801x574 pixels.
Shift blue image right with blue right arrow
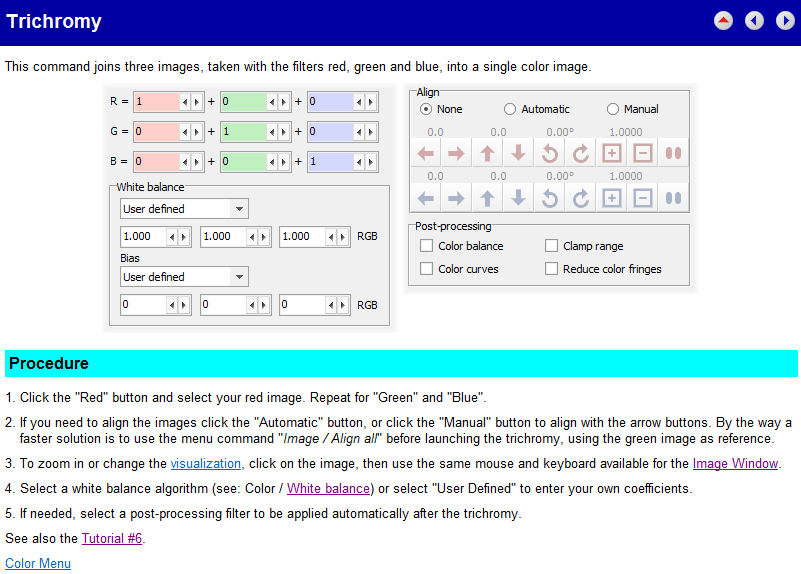pos(456,198)
